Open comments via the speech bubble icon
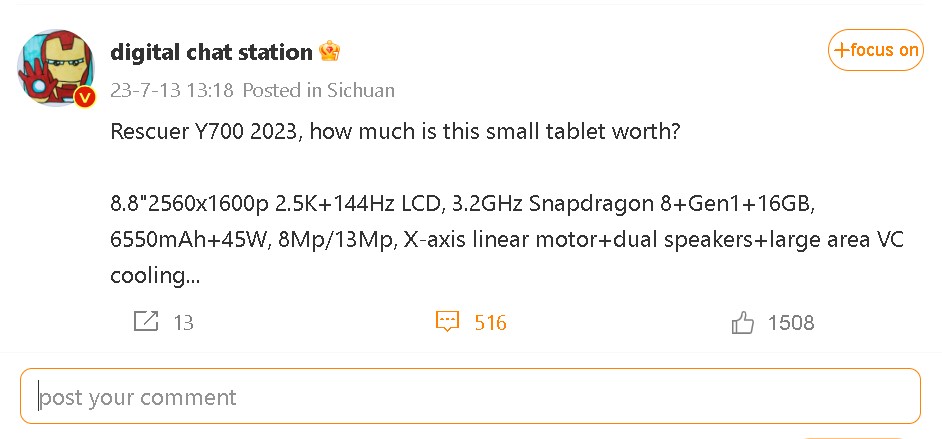Screen dimensions: 942x439 447,322
